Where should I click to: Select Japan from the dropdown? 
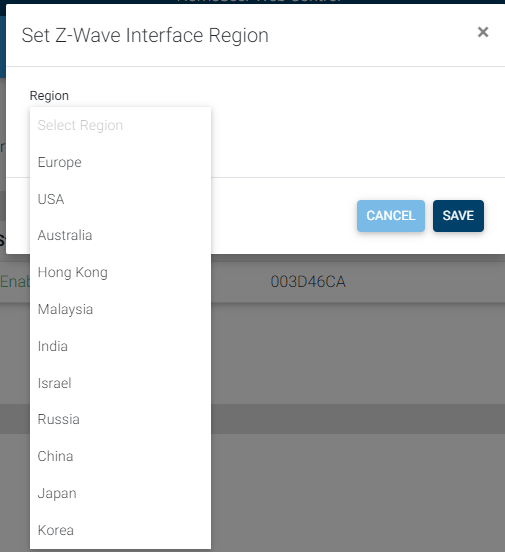coord(120,493)
